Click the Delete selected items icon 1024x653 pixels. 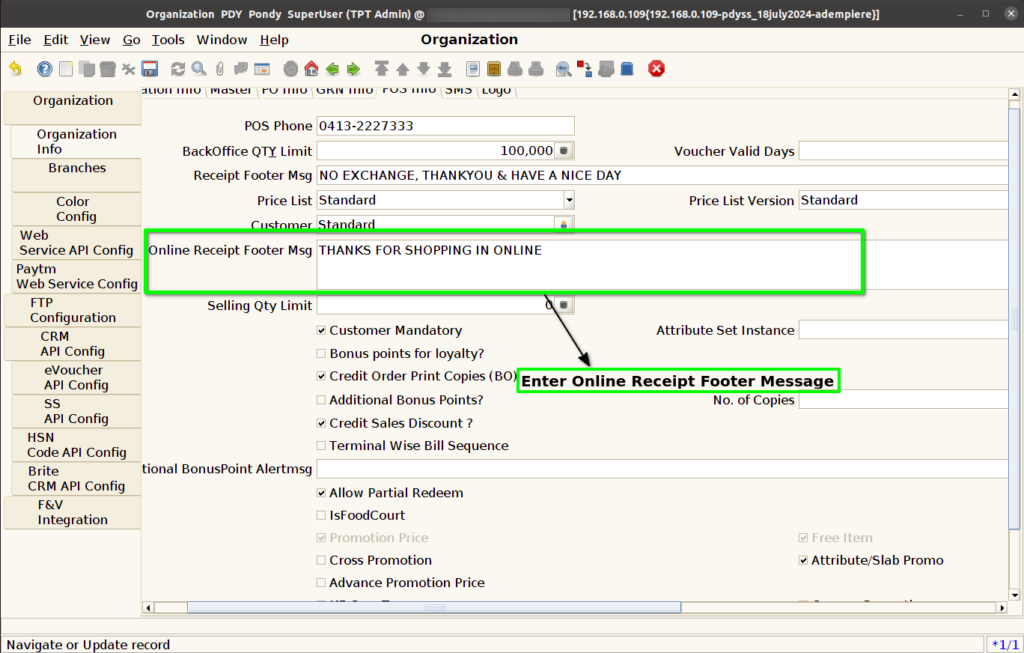[x=129, y=69]
